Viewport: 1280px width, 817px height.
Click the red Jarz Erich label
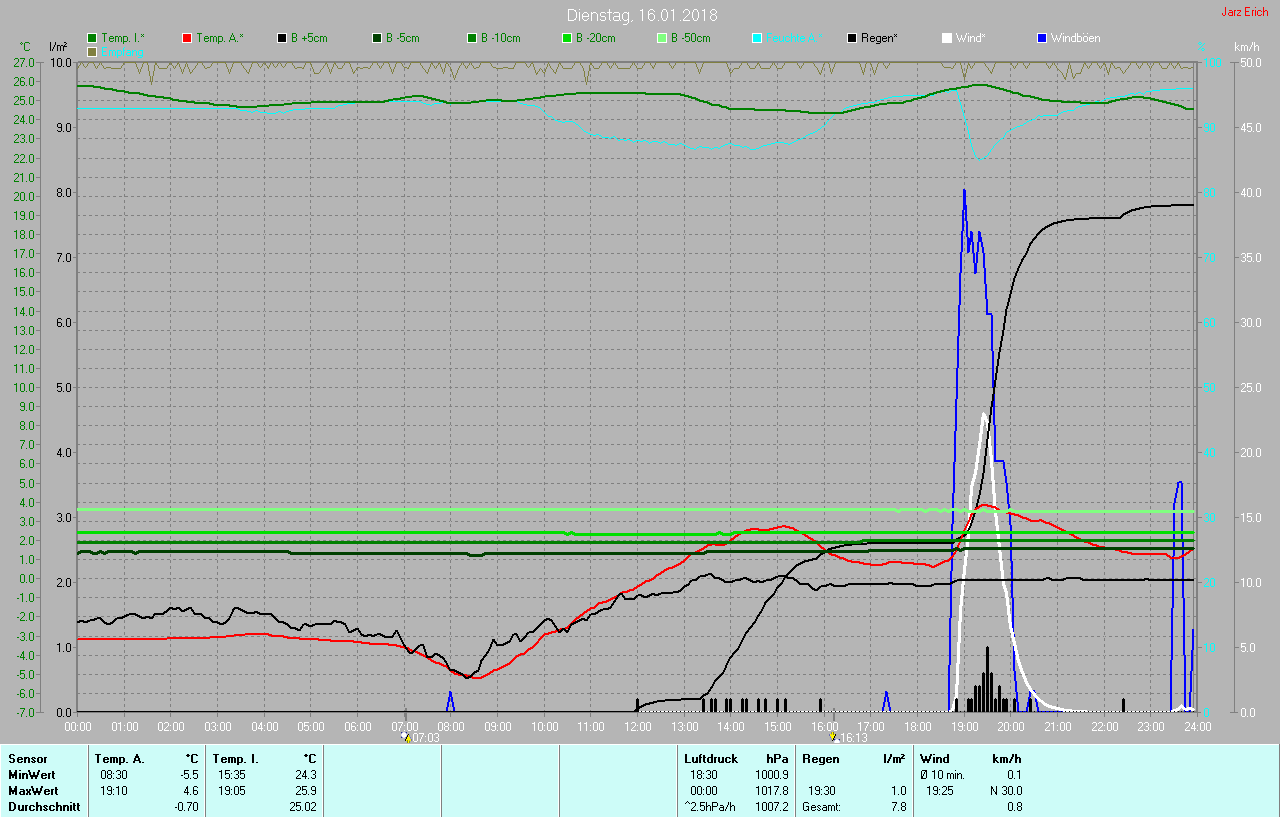pos(1246,13)
